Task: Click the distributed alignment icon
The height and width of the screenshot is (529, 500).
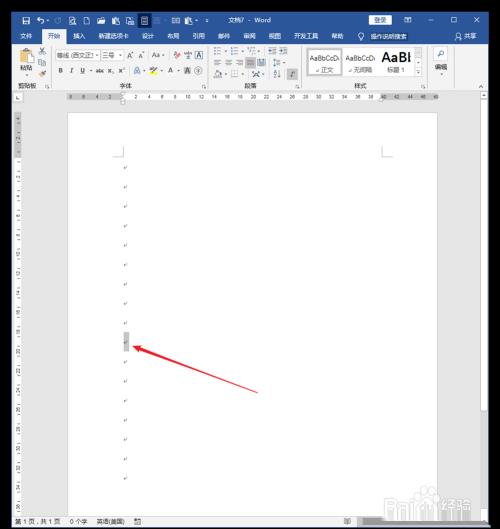Action: [261, 62]
